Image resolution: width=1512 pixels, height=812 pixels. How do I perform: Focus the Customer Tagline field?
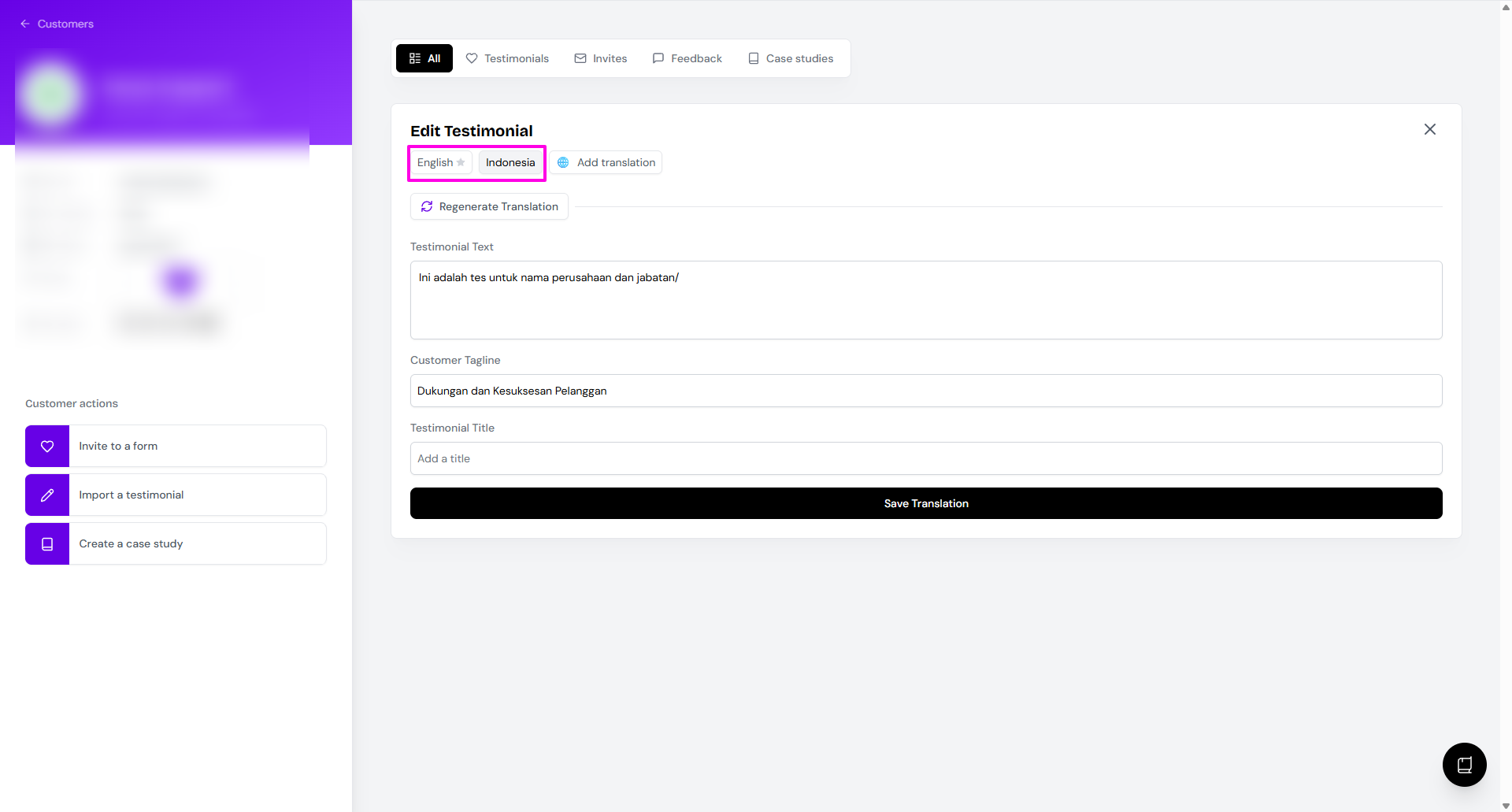pyautogui.click(x=925, y=391)
